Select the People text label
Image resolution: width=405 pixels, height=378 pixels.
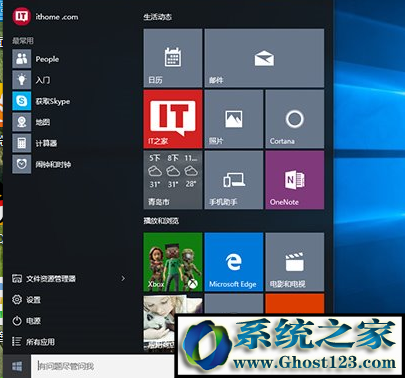[x=47, y=59]
